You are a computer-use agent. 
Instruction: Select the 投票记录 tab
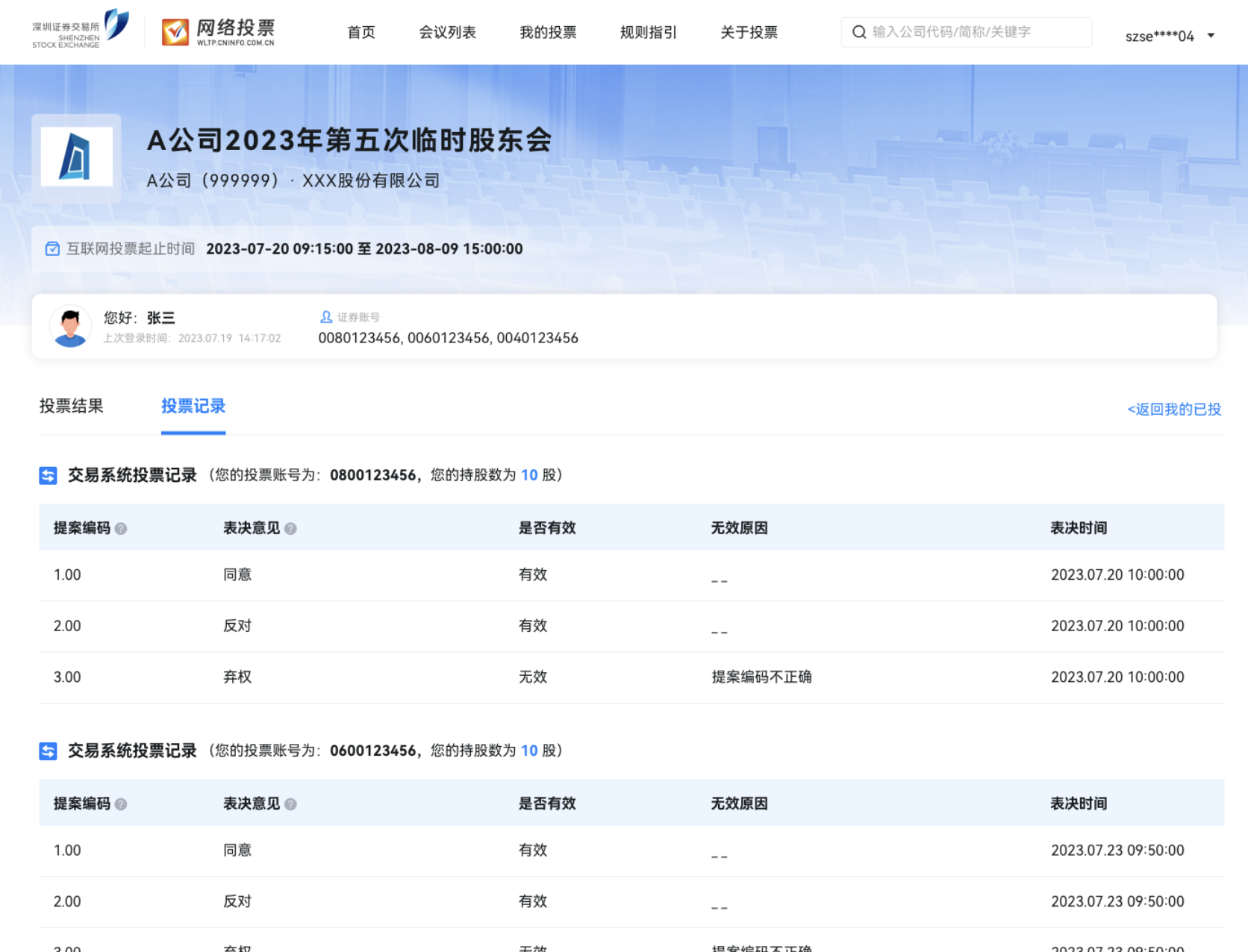[x=193, y=406]
